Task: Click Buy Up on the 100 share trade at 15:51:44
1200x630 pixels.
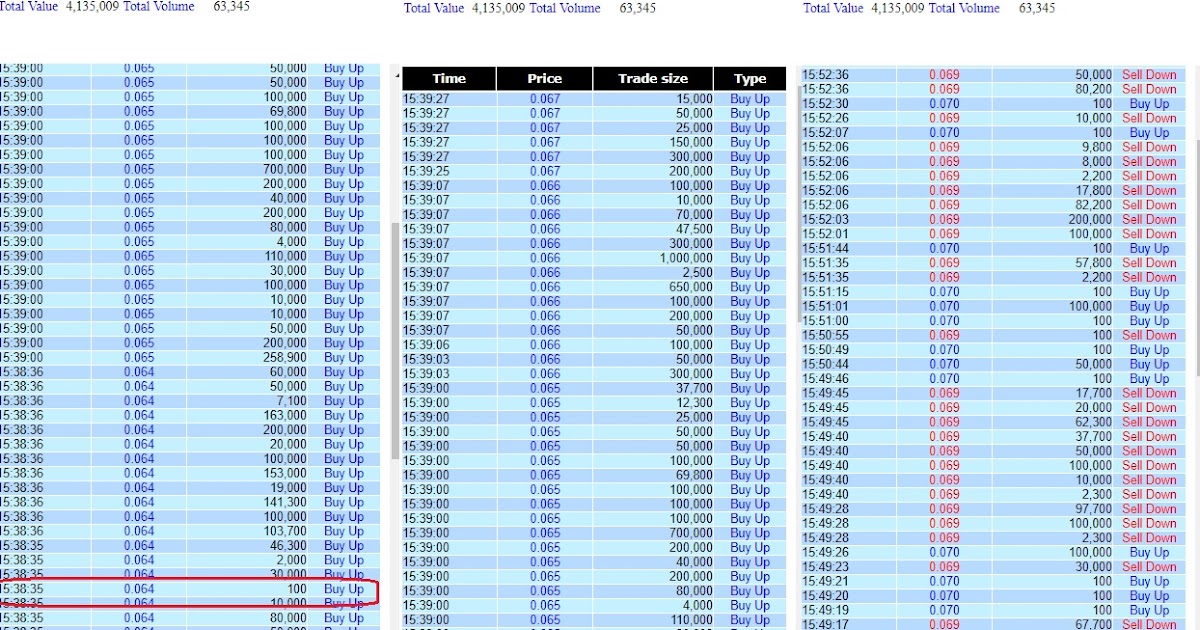Action: (x=1149, y=248)
